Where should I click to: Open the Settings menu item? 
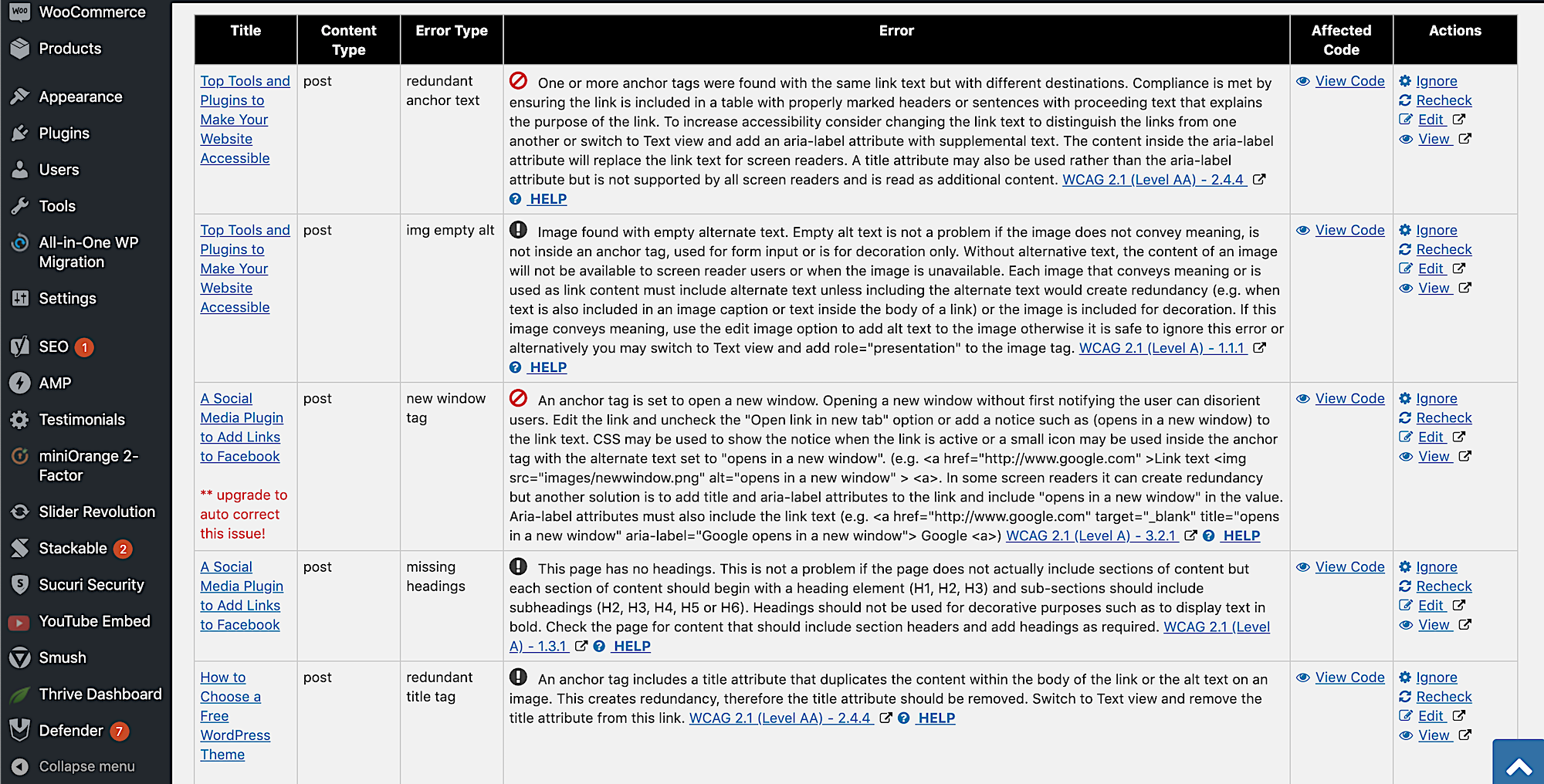(68, 299)
